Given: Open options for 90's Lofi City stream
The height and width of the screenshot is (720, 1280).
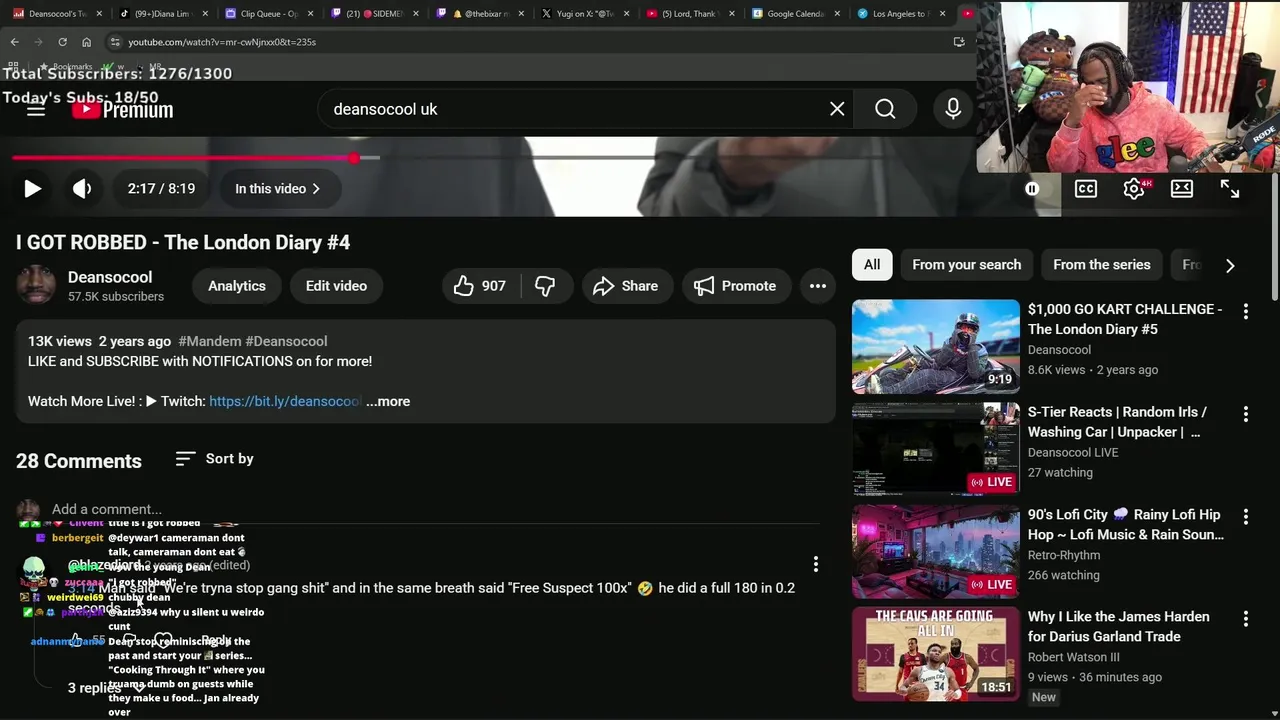Looking at the screenshot, I should pyautogui.click(x=1246, y=517).
